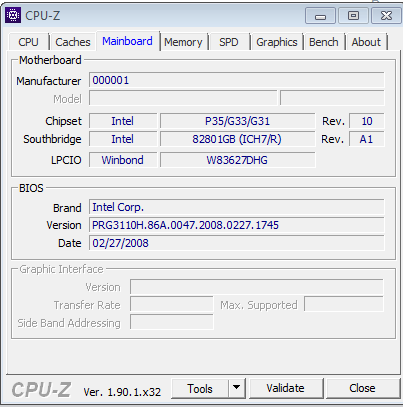
Task: Click the version text Ver. 1.90.1.x32
Action: point(122,392)
